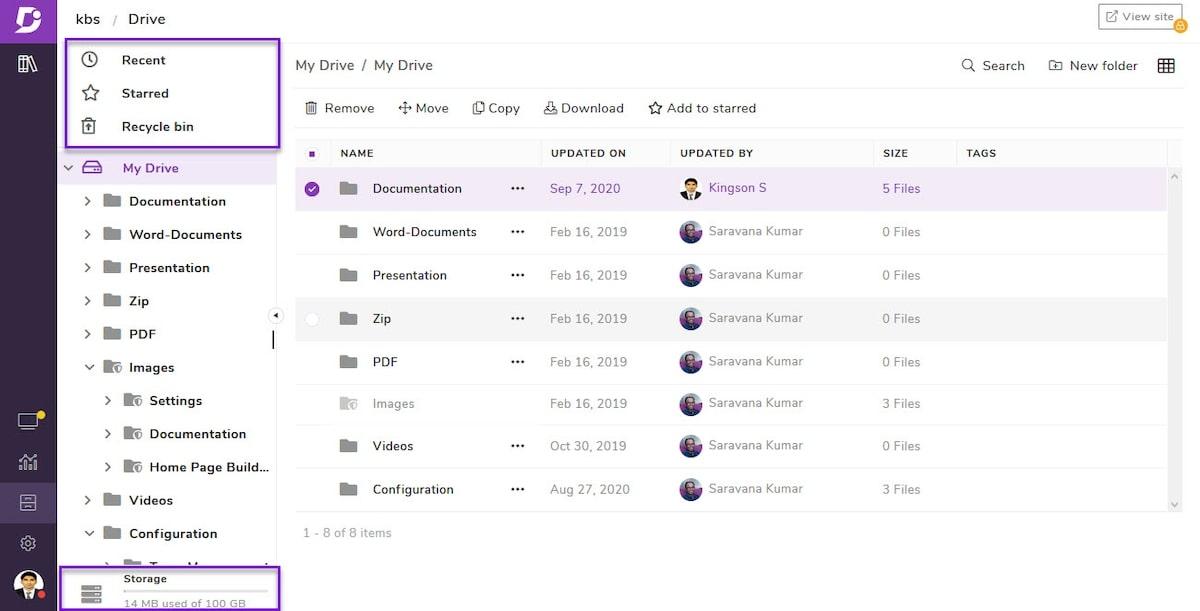This screenshot has height=611, width=1200.
Task: Click the Storage usage progress bar
Action: tap(195, 591)
